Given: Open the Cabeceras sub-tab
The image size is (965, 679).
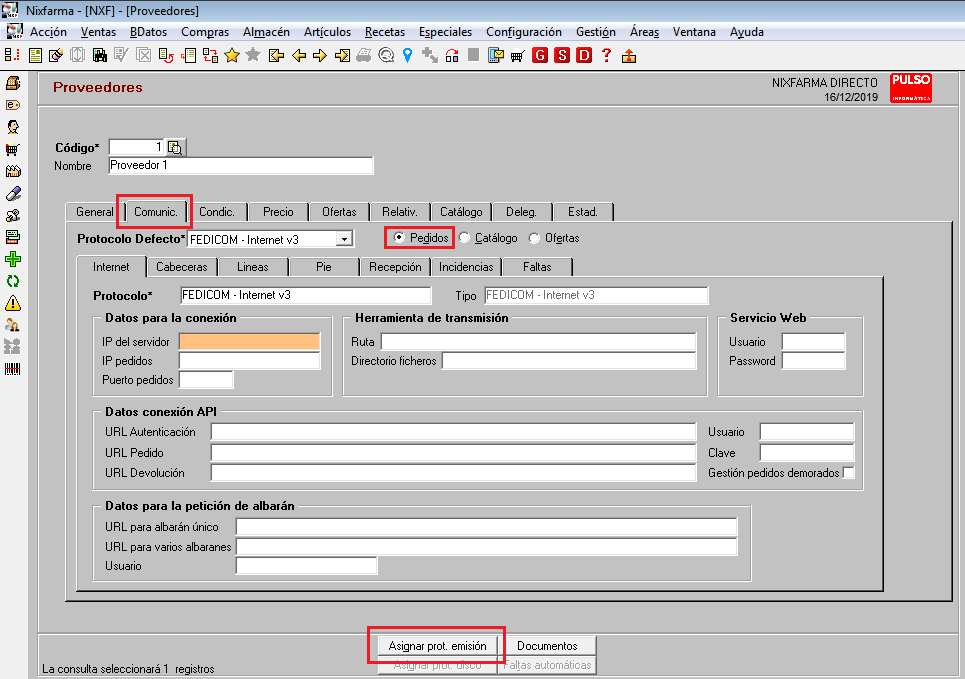Looking at the screenshot, I should point(182,267).
